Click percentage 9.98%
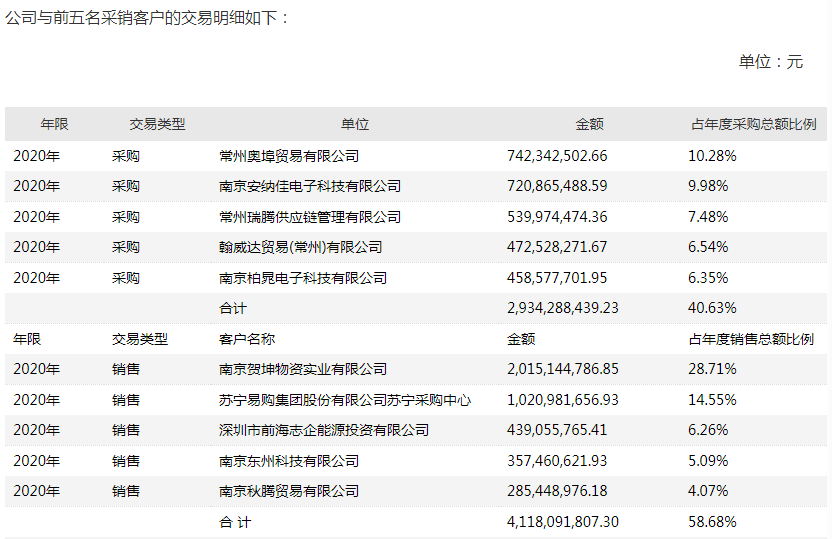832x539 pixels. point(708,186)
